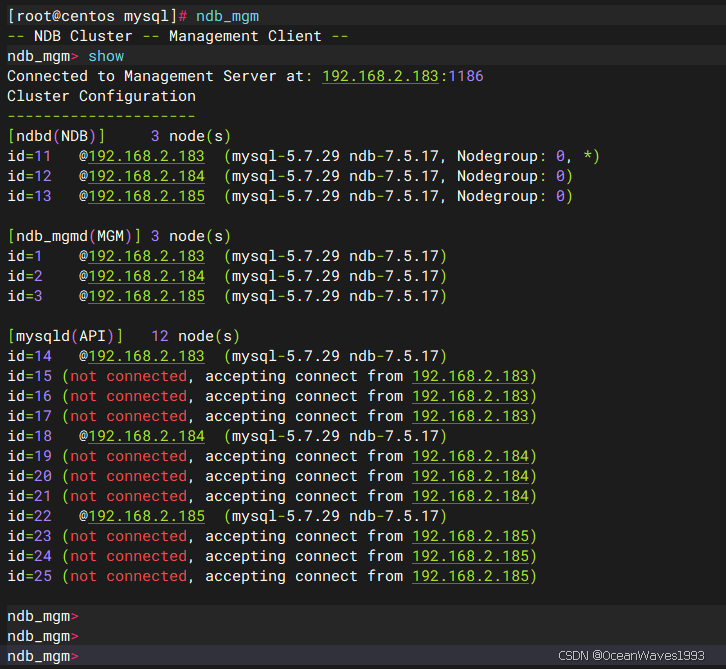Image resolution: width=726 pixels, height=669 pixels.
Task: Click IP link on the id=17 row
Action: 470,416
